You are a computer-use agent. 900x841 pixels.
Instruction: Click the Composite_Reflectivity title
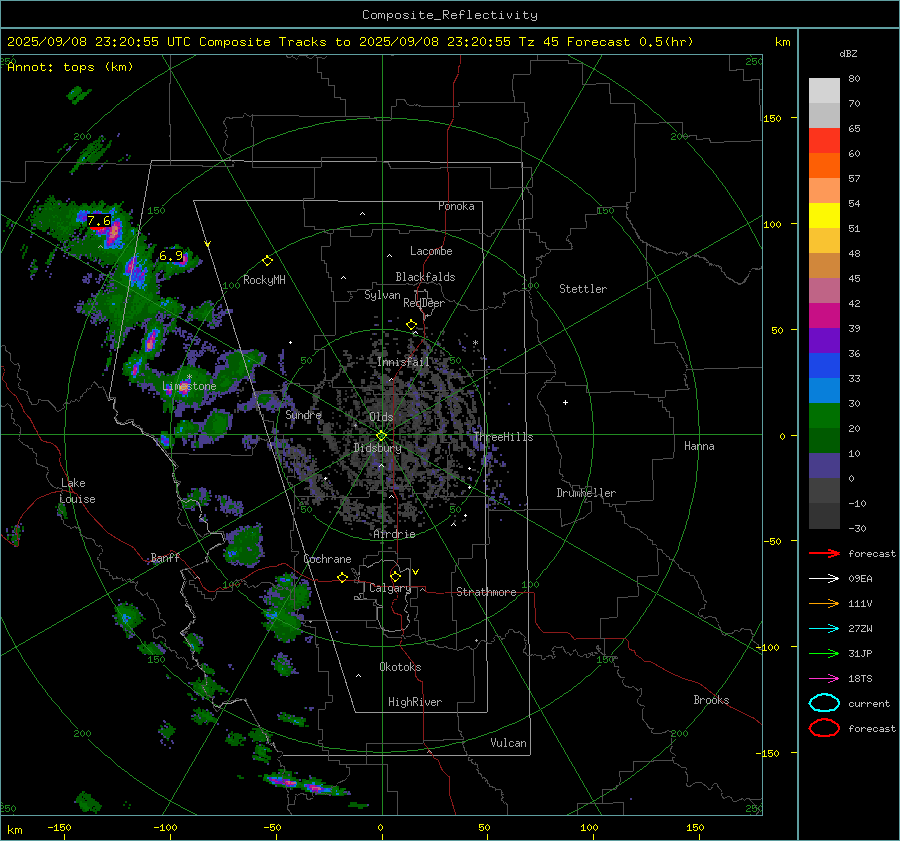point(449,15)
